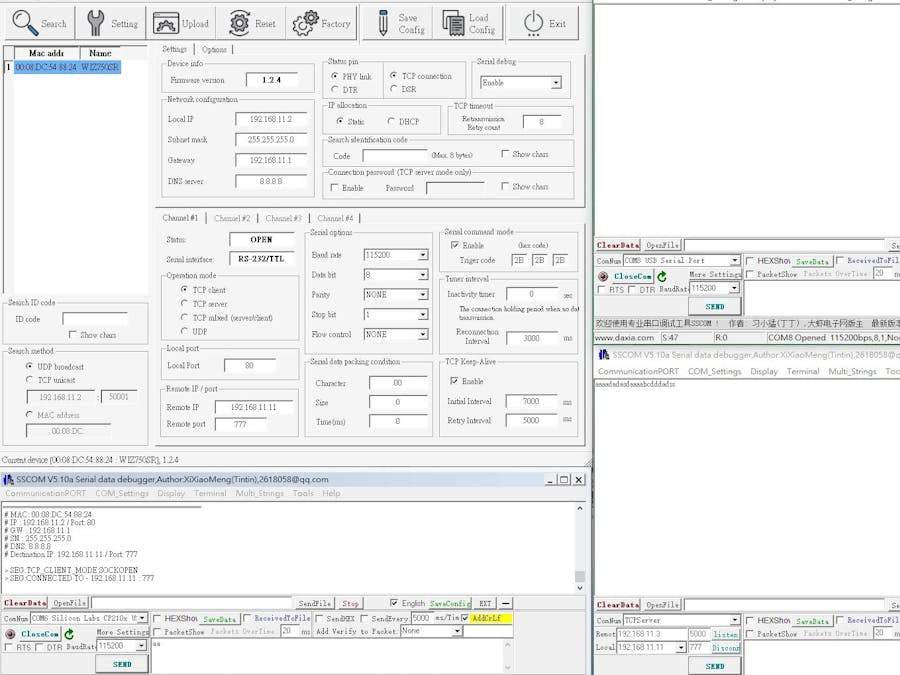Click the Load Config document icon
The height and width of the screenshot is (675, 900).
(x=454, y=23)
